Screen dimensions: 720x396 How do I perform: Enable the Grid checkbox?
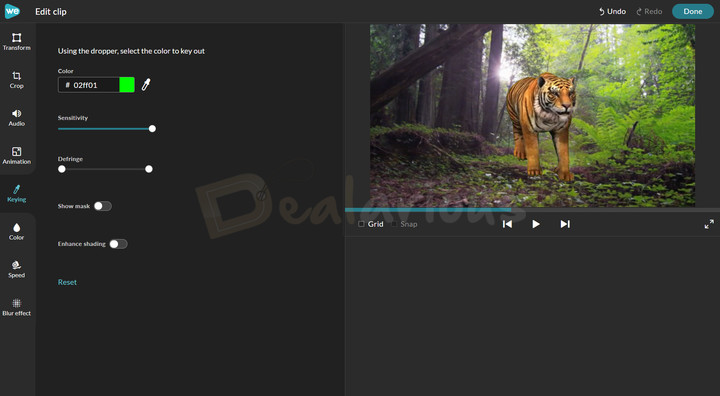pos(361,224)
